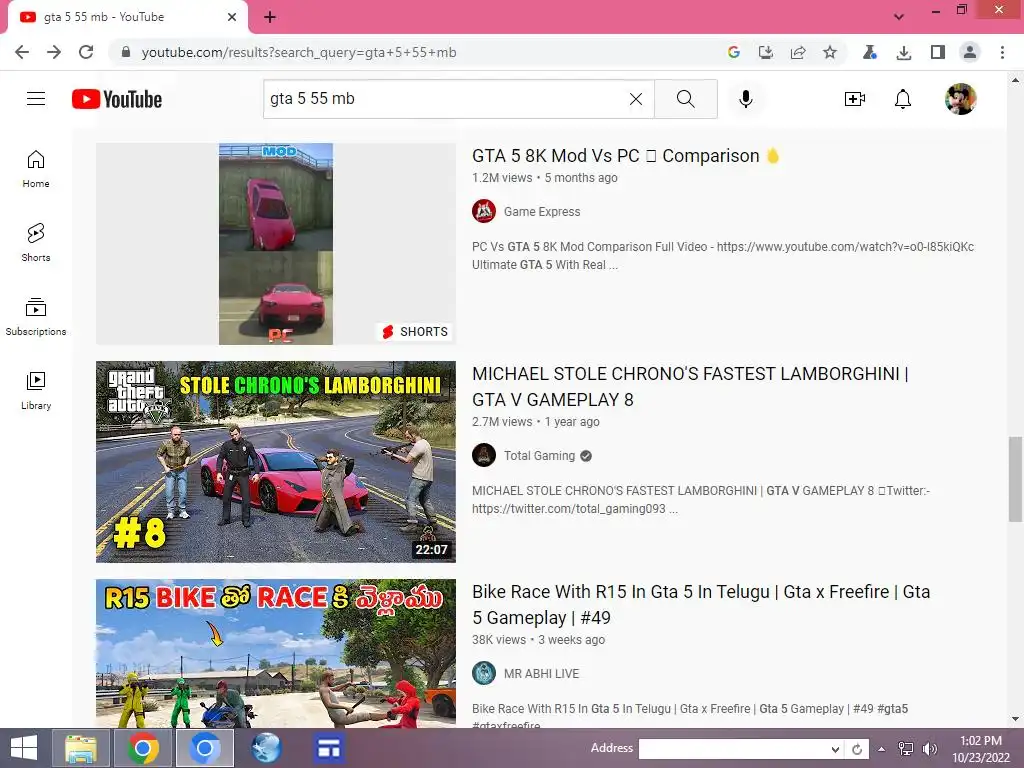Visit the Total Gaming channel name
Image resolution: width=1024 pixels, height=768 pixels.
539,456
